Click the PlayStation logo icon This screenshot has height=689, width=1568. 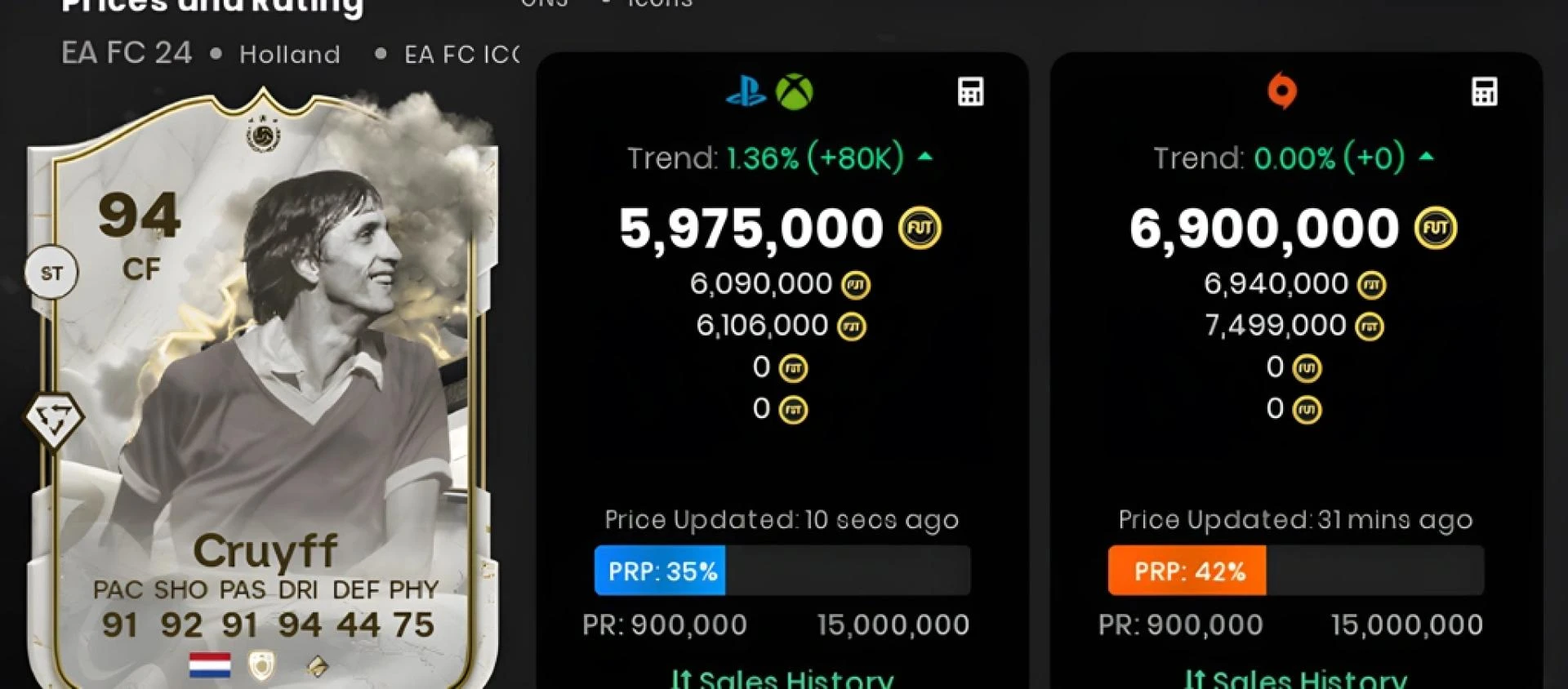point(746,91)
